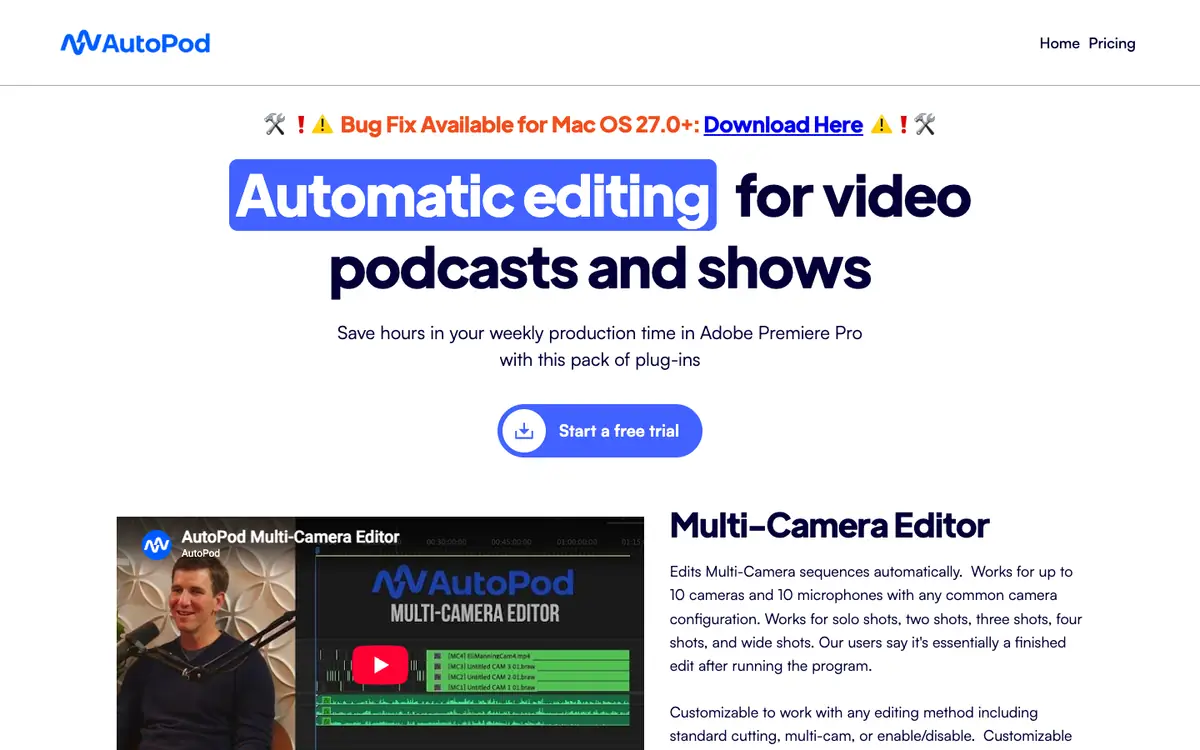
Task: Open the video title AutoPod Multi-Camera Editor
Action: click(291, 537)
